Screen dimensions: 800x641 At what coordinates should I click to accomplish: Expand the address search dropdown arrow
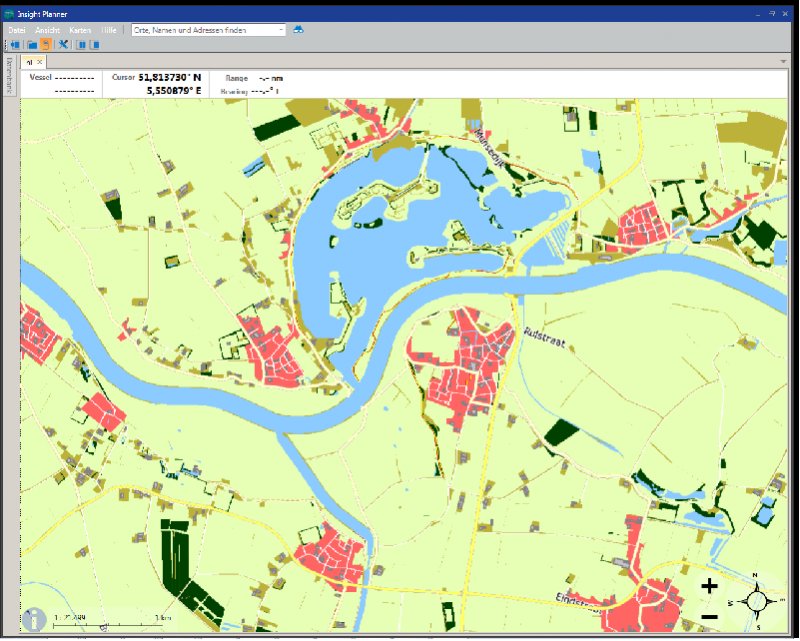click(282, 30)
